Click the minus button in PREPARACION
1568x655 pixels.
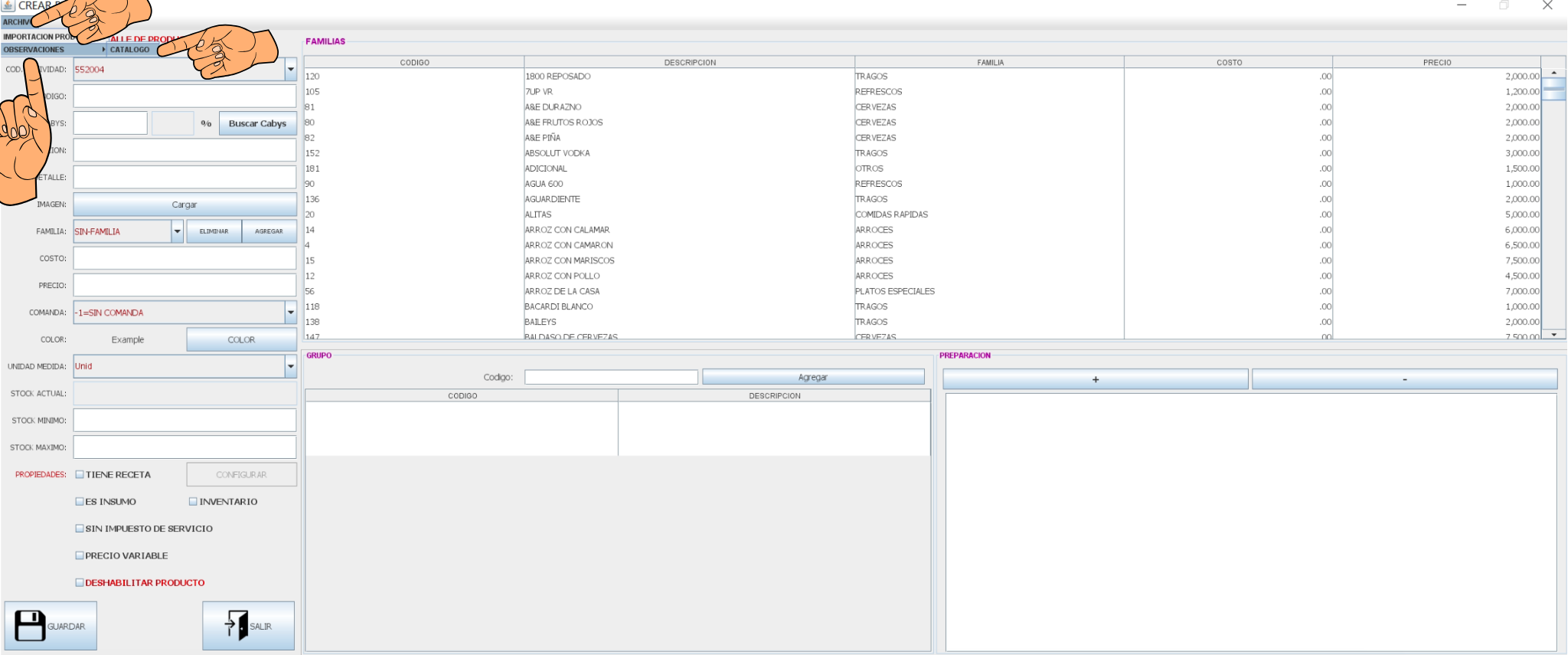[x=1404, y=379]
